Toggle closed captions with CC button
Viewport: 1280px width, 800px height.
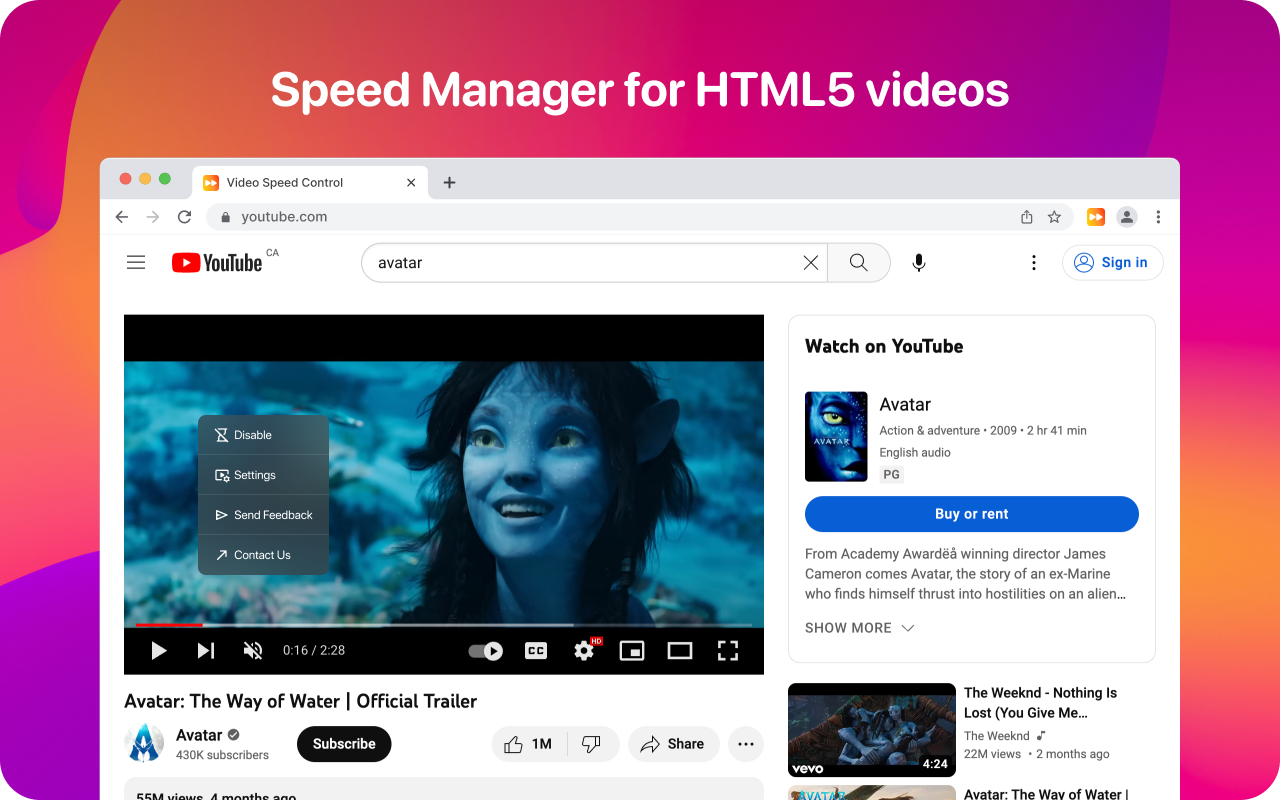pyautogui.click(x=537, y=651)
